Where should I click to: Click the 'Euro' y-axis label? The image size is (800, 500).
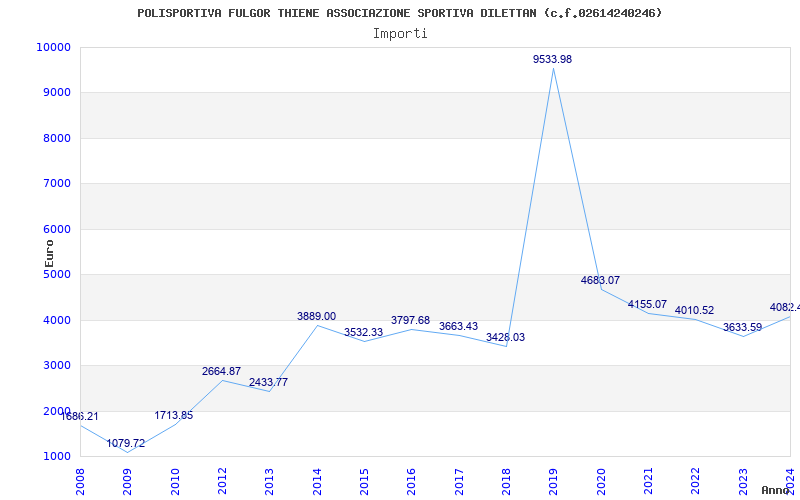click(49, 253)
